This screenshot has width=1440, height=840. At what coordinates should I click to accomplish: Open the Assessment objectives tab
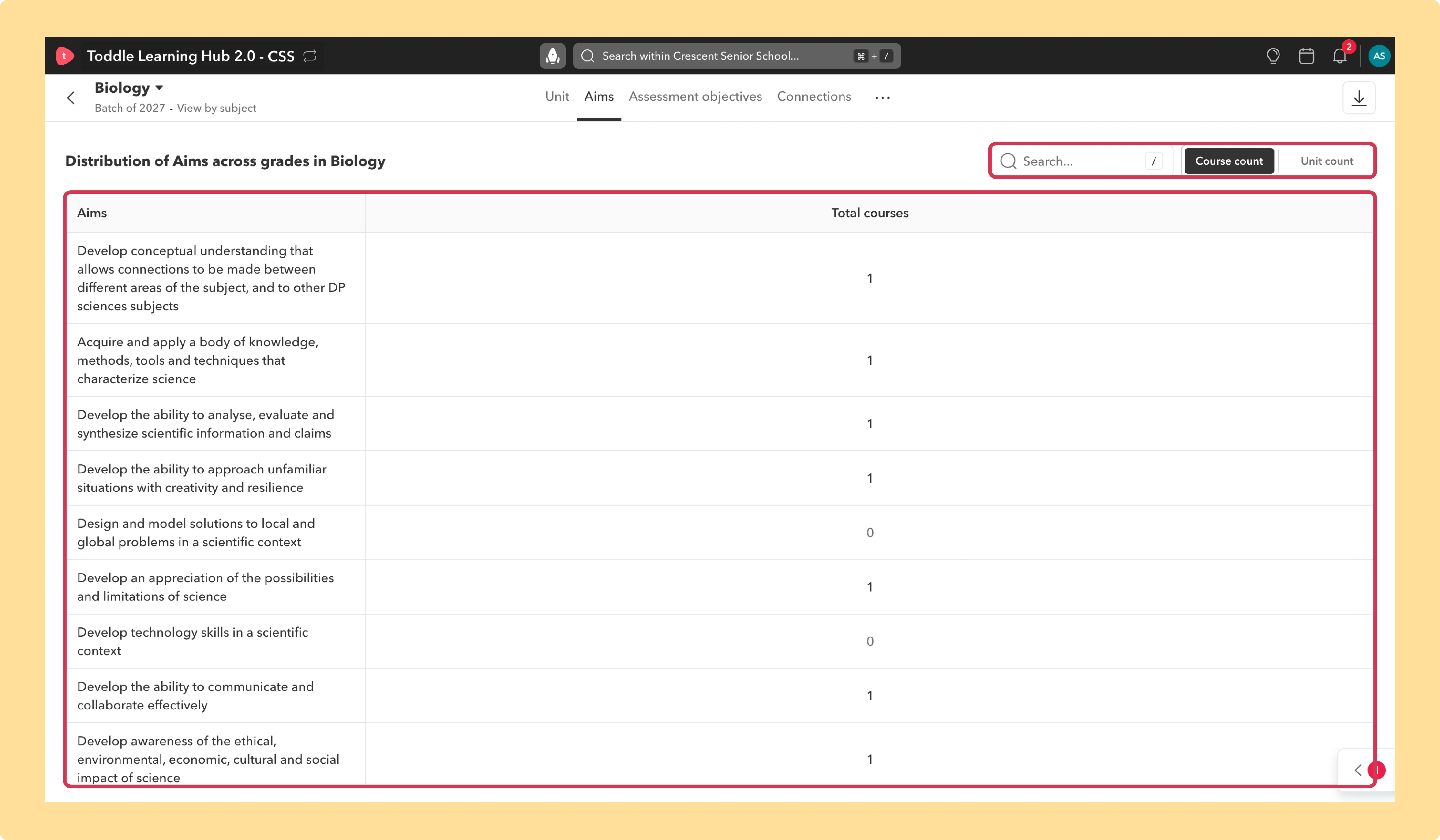695,97
